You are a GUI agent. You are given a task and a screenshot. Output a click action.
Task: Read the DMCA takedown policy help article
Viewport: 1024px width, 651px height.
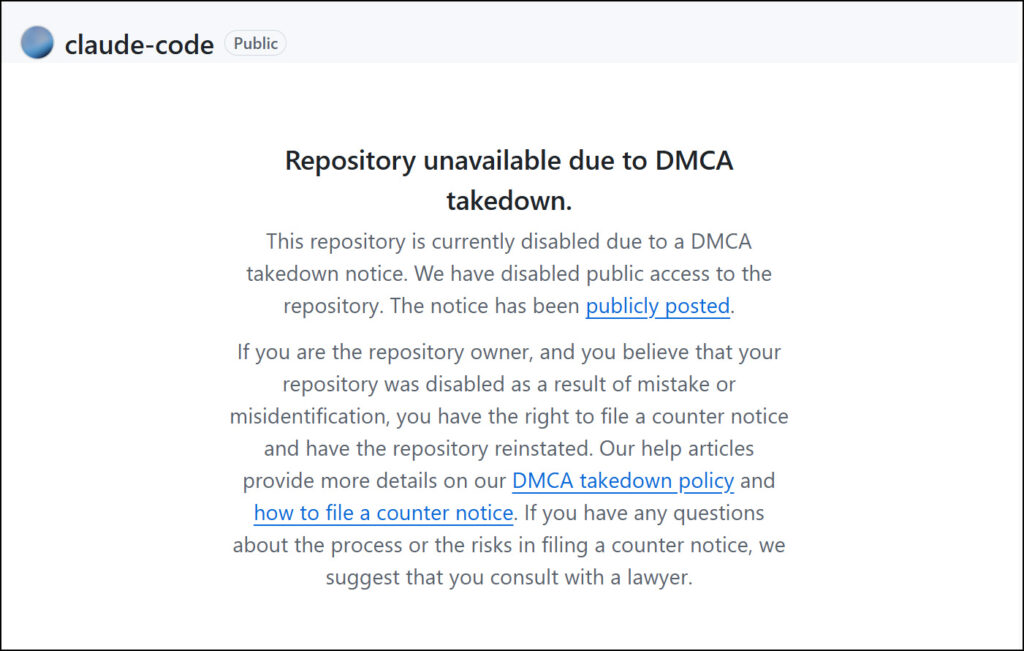(622, 481)
